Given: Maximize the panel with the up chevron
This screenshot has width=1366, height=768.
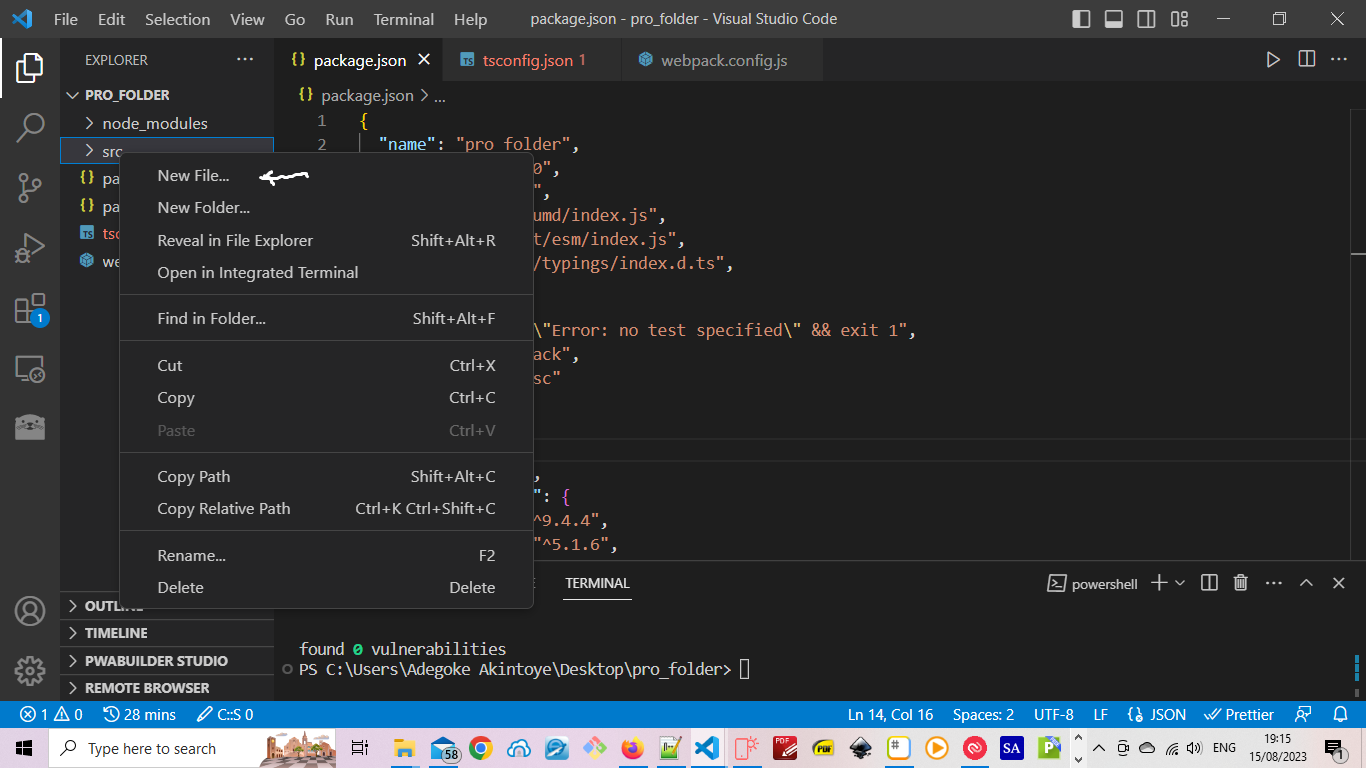Looking at the screenshot, I should point(1306,583).
